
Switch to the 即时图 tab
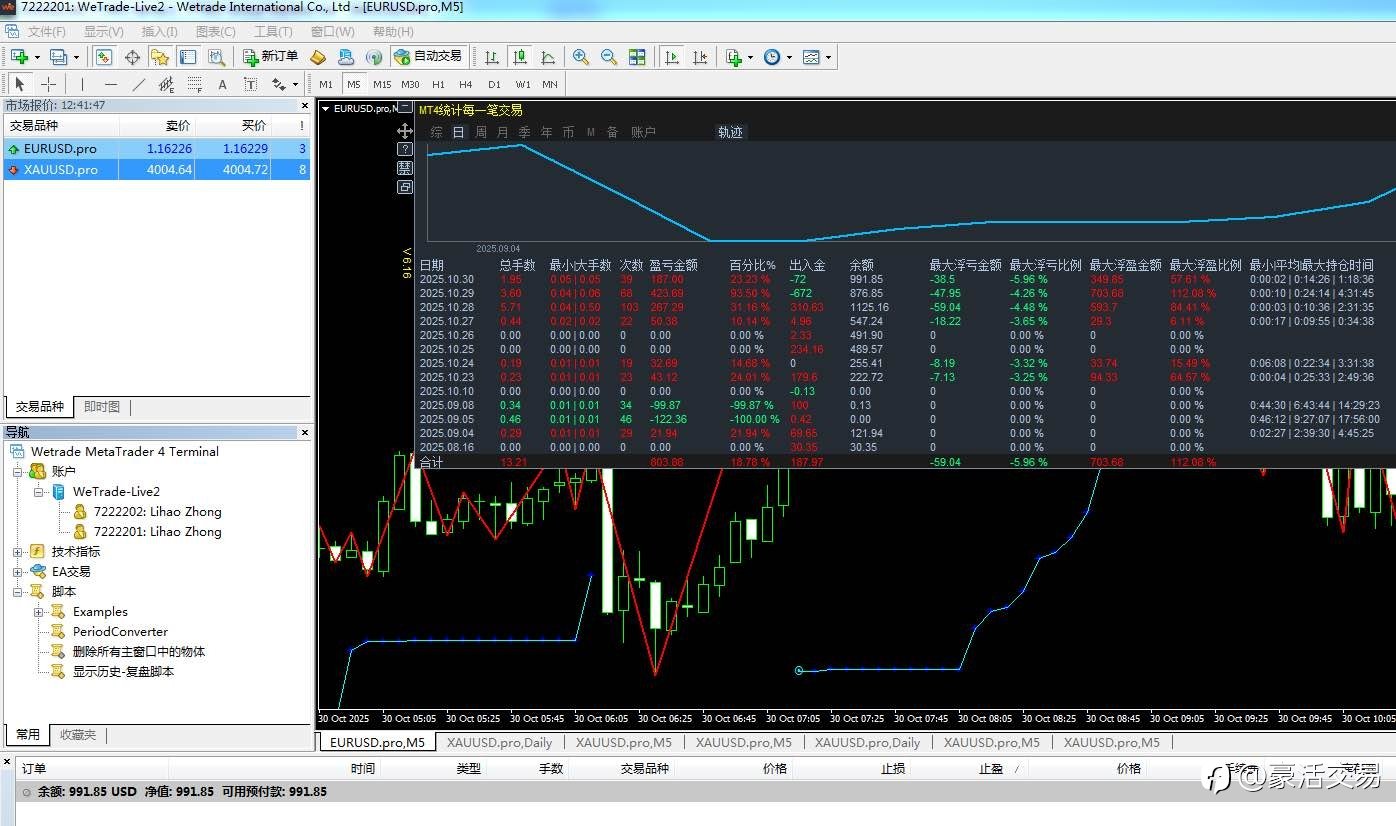102,407
